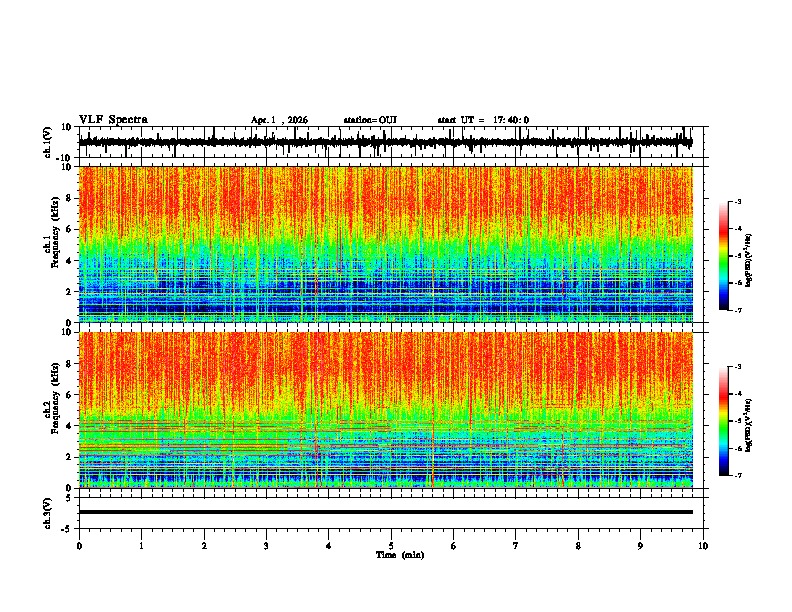Click the ch.1 frequency axis "2" tick label
This screenshot has height=612, width=792.
tap(69, 291)
